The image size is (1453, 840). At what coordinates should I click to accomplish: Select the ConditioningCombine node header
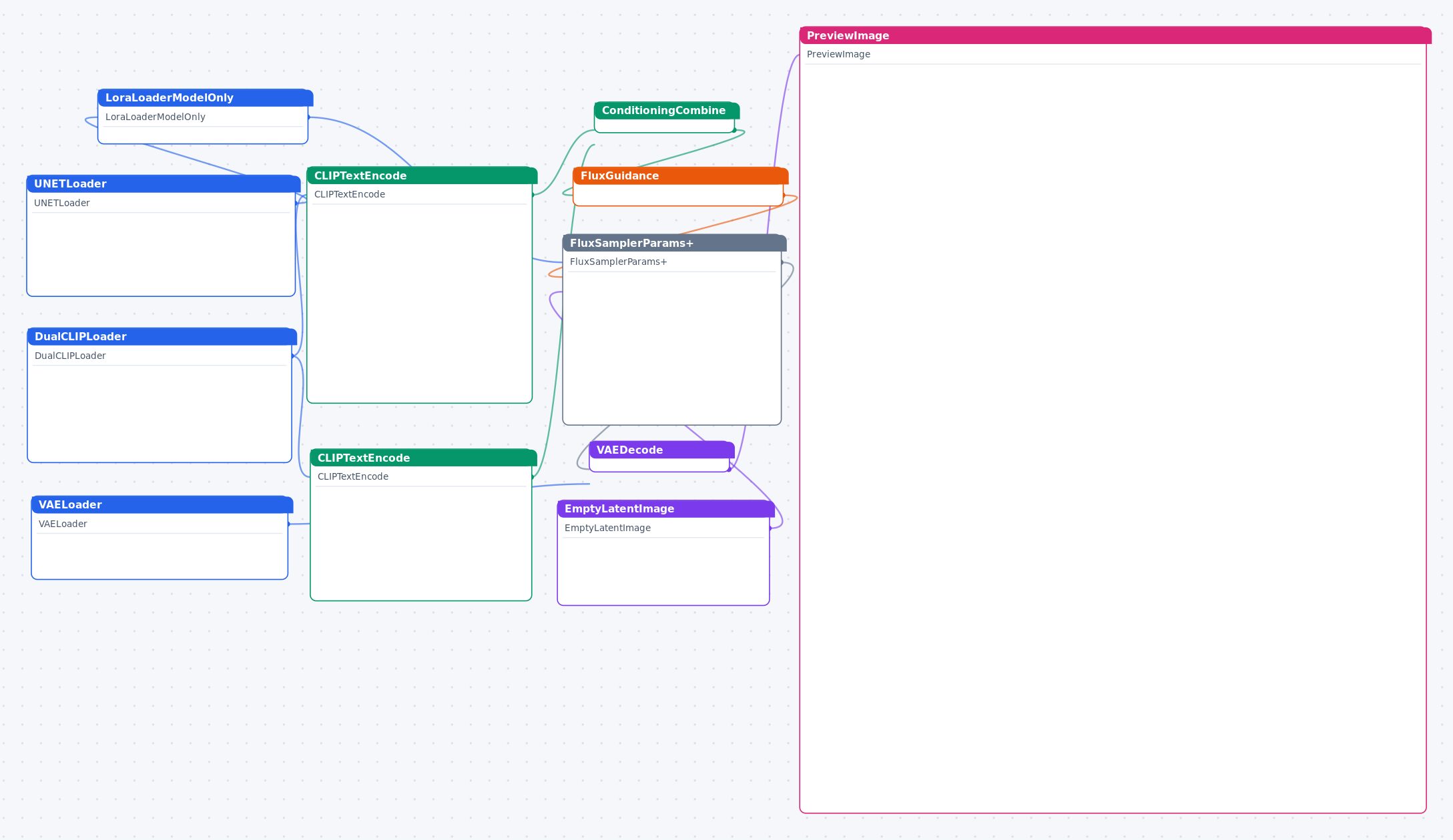point(667,110)
